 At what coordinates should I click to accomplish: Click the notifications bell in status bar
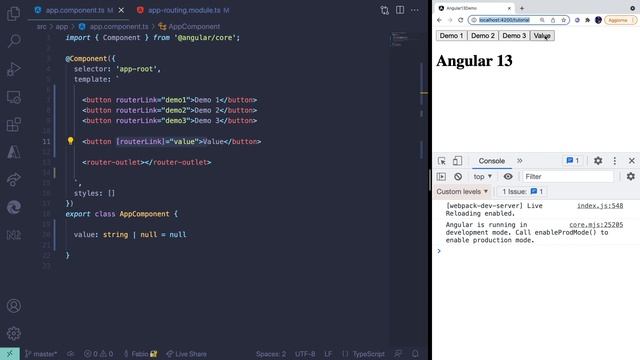[415, 353]
